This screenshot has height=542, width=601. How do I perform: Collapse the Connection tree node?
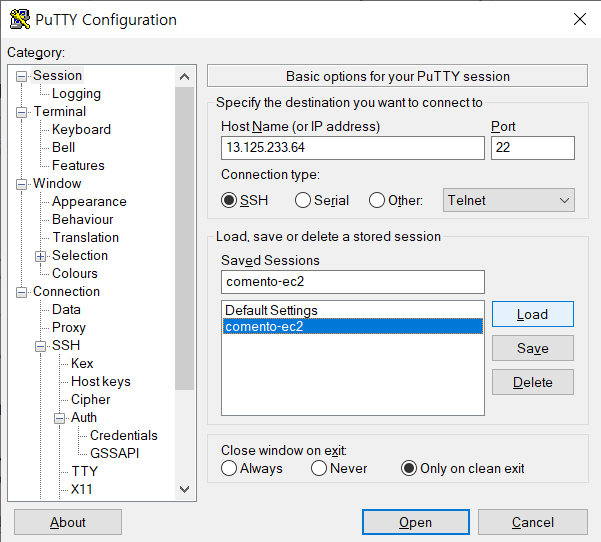point(21,292)
